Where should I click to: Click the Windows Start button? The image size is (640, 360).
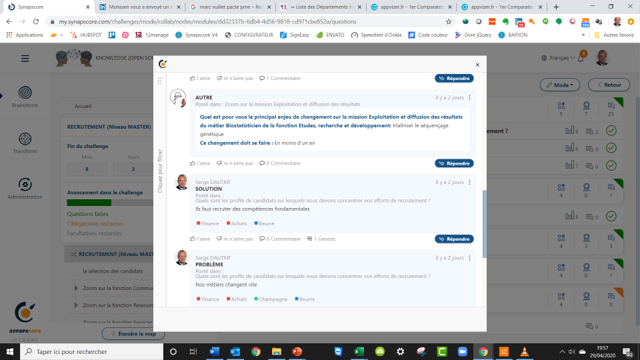tap(10, 351)
